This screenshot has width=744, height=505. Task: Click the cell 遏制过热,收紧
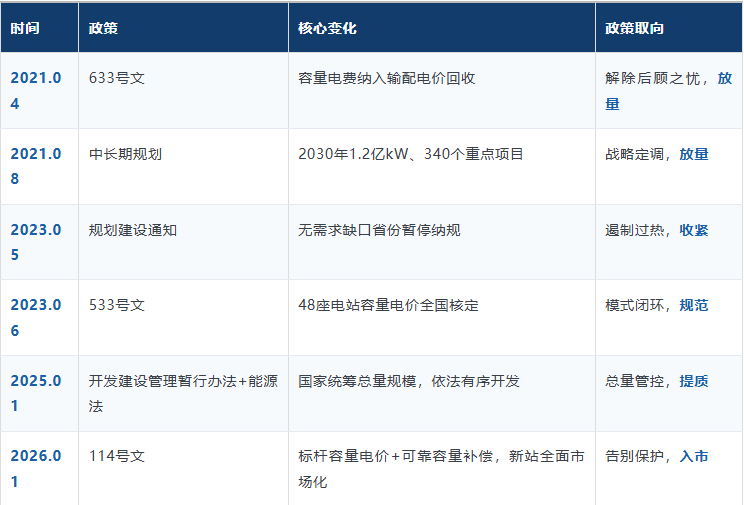click(669, 242)
